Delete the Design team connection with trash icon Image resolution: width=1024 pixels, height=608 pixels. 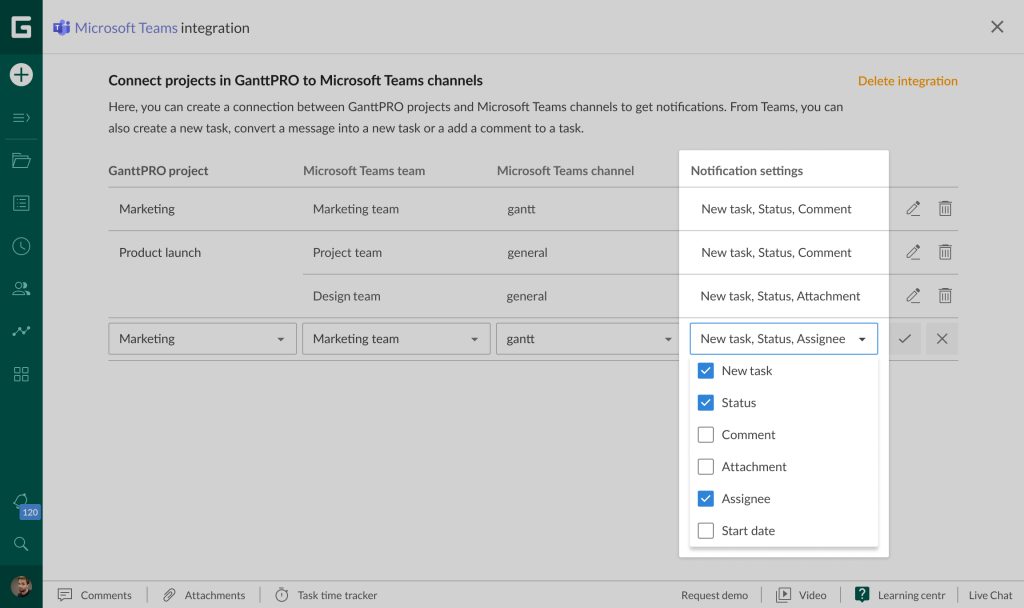944,296
